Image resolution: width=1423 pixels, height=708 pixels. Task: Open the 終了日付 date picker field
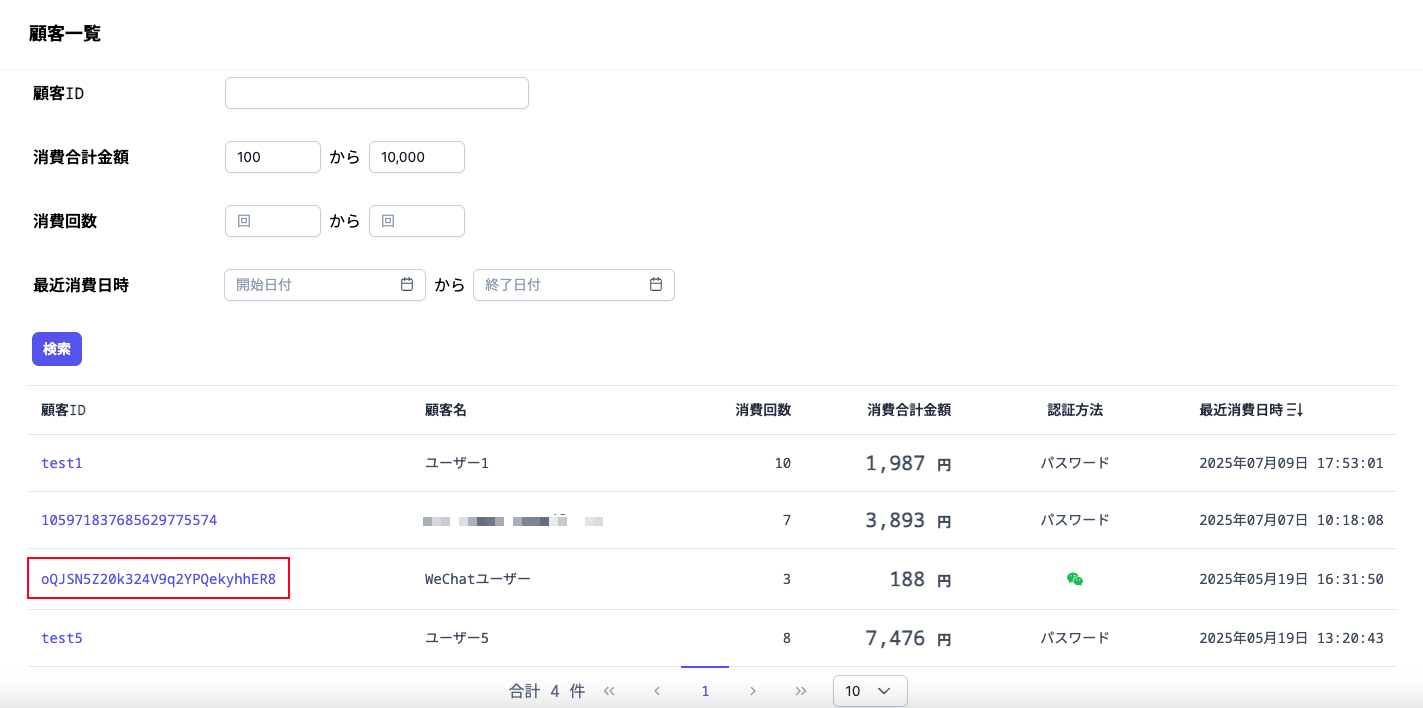pos(574,285)
